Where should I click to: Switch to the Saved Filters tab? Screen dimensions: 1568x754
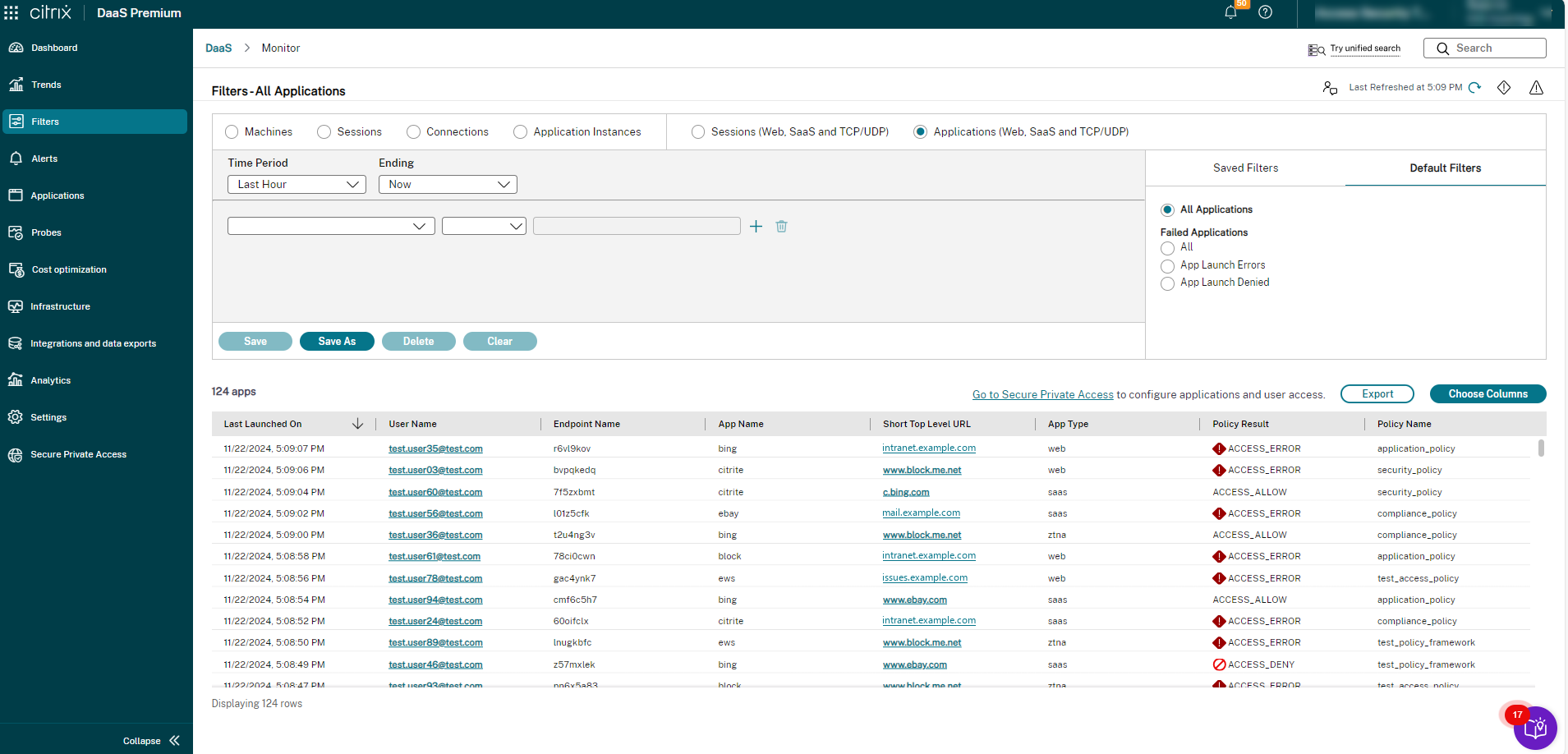1245,168
